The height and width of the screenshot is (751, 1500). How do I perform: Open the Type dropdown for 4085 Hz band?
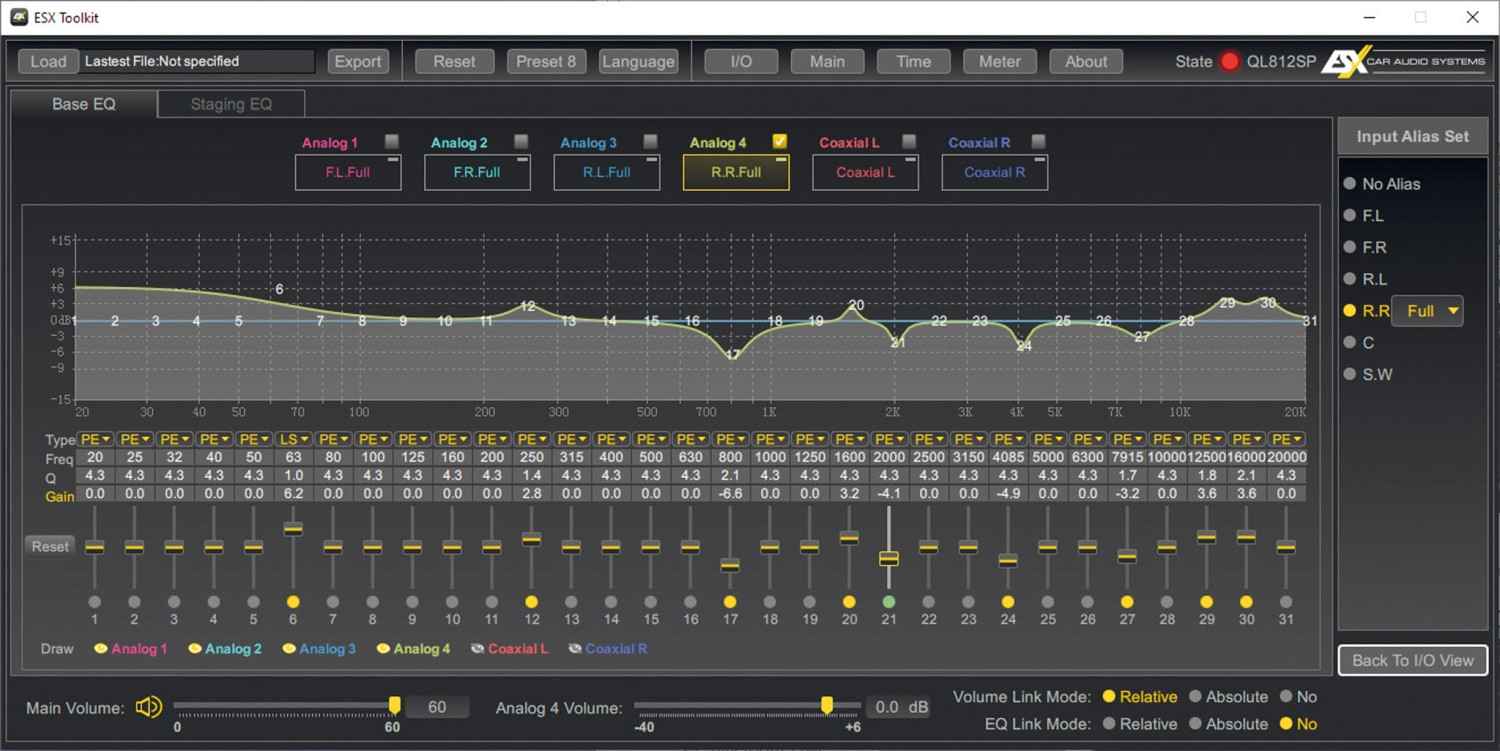tap(1008, 439)
